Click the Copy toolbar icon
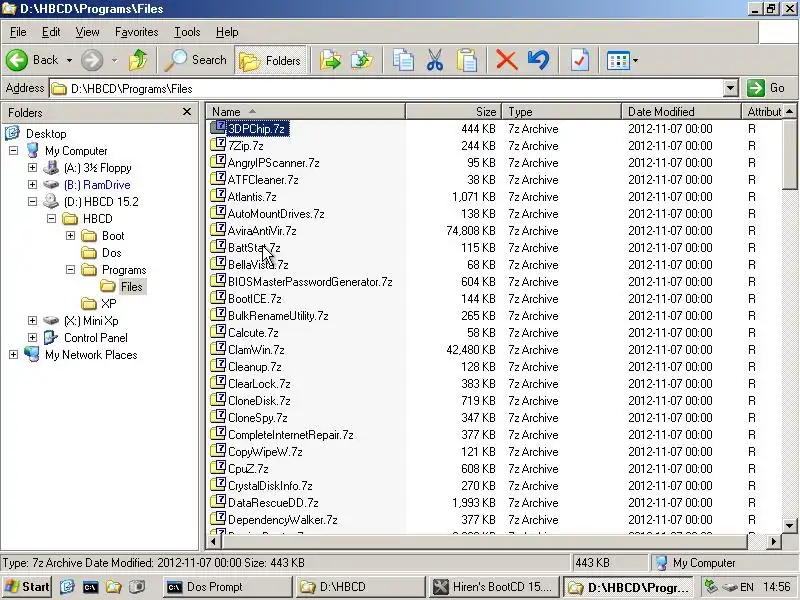Image resolution: width=800 pixels, height=600 pixels. (x=403, y=60)
